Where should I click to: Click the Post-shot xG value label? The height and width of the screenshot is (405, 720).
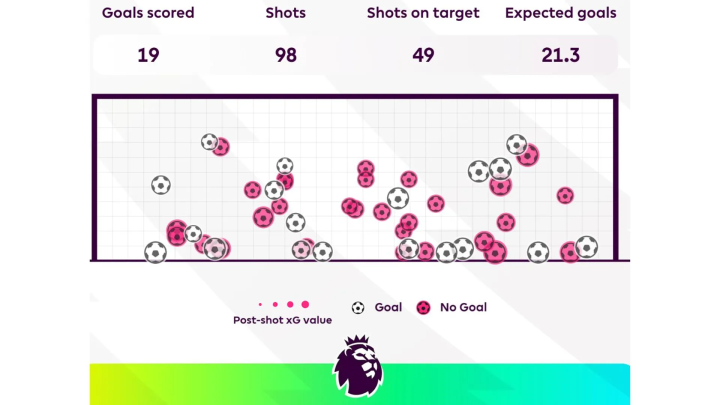[x=282, y=320]
